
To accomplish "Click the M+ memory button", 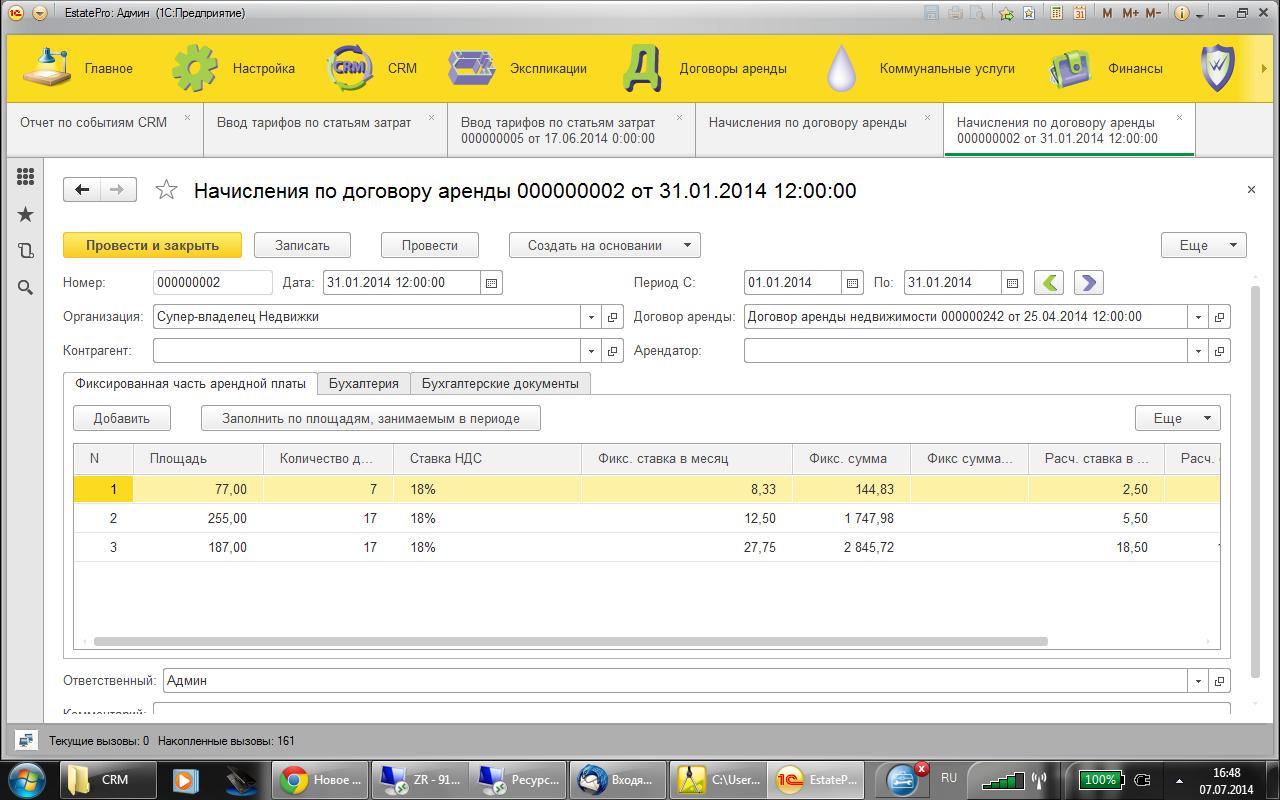I will pos(1131,13).
